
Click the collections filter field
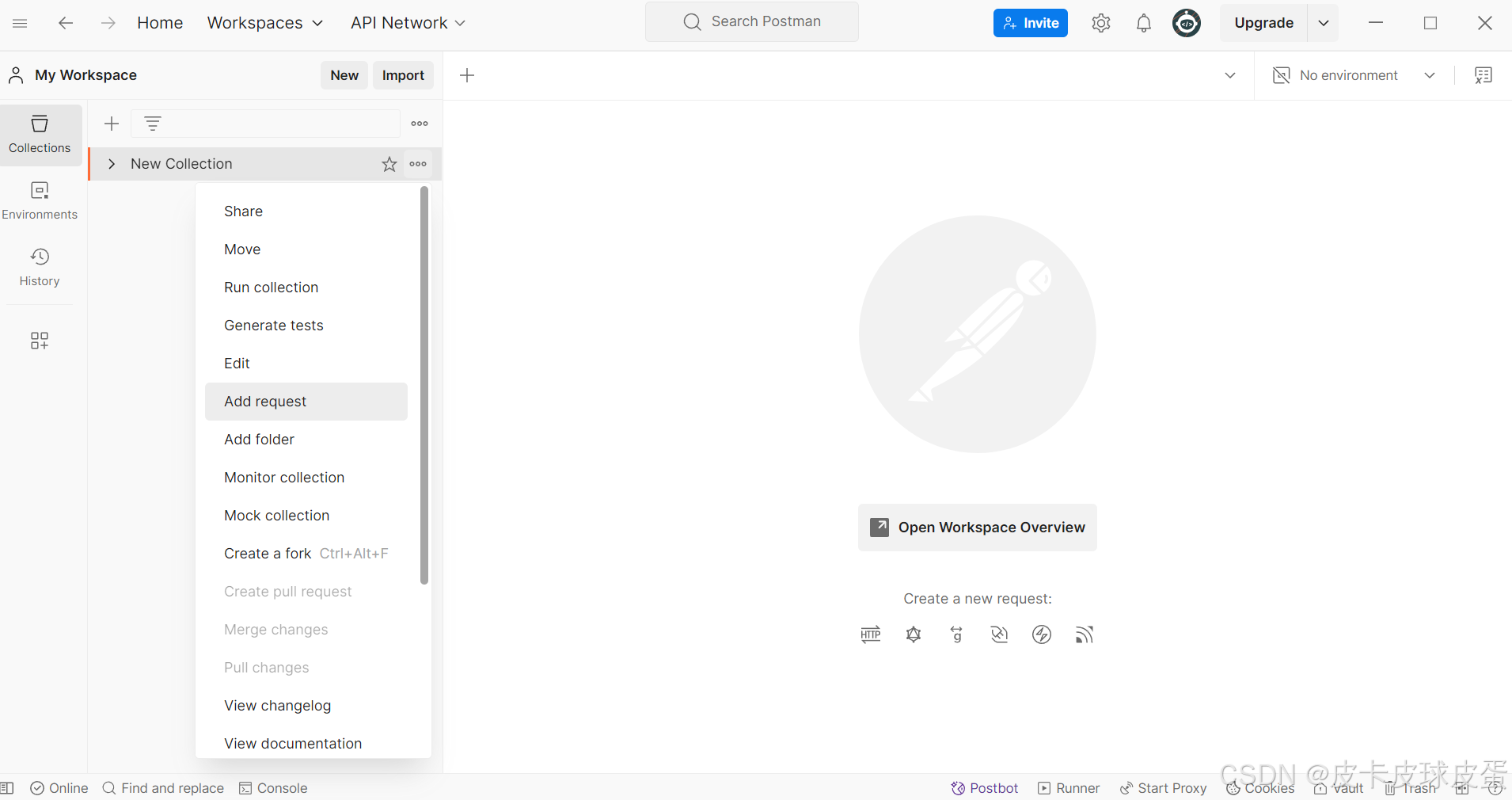pyautogui.click(x=265, y=124)
